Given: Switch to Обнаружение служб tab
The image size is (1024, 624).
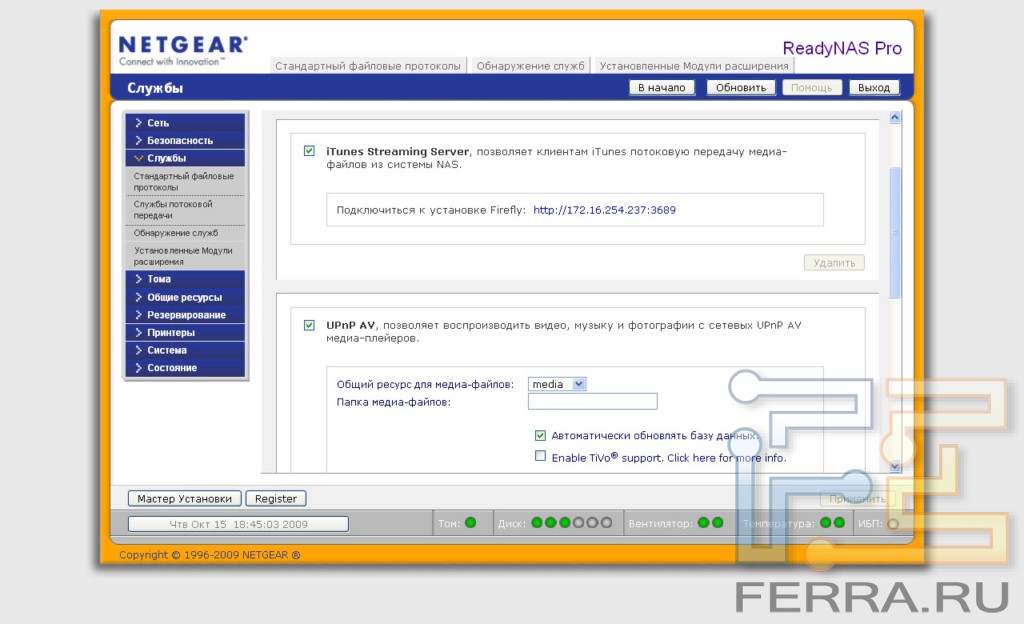Looking at the screenshot, I should tap(530, 66).
